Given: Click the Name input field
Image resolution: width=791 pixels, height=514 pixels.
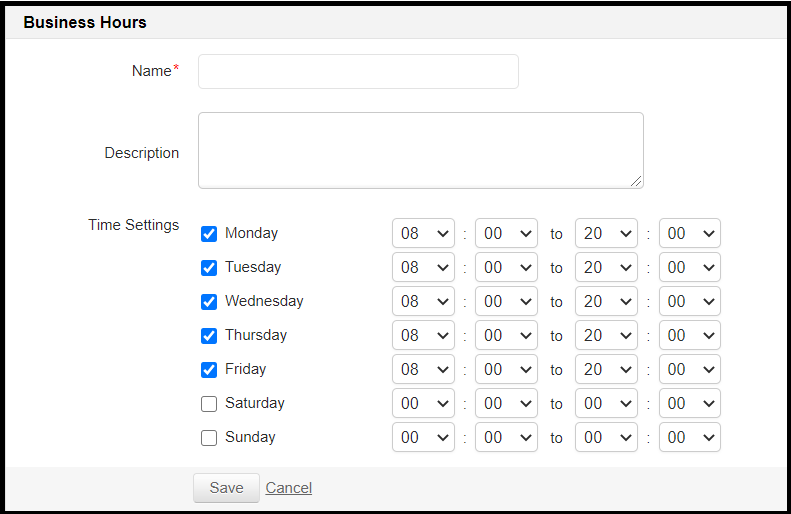Looking at the screenshot, I should tap(358, 72).
